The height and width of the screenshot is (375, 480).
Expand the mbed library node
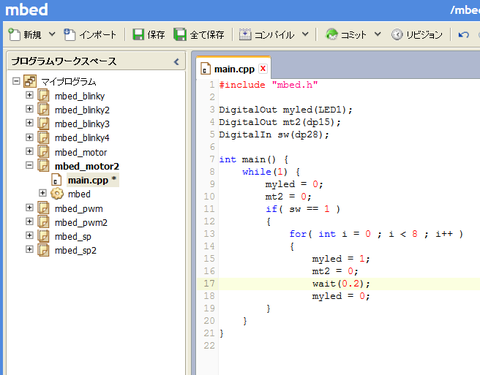(43, 193)
